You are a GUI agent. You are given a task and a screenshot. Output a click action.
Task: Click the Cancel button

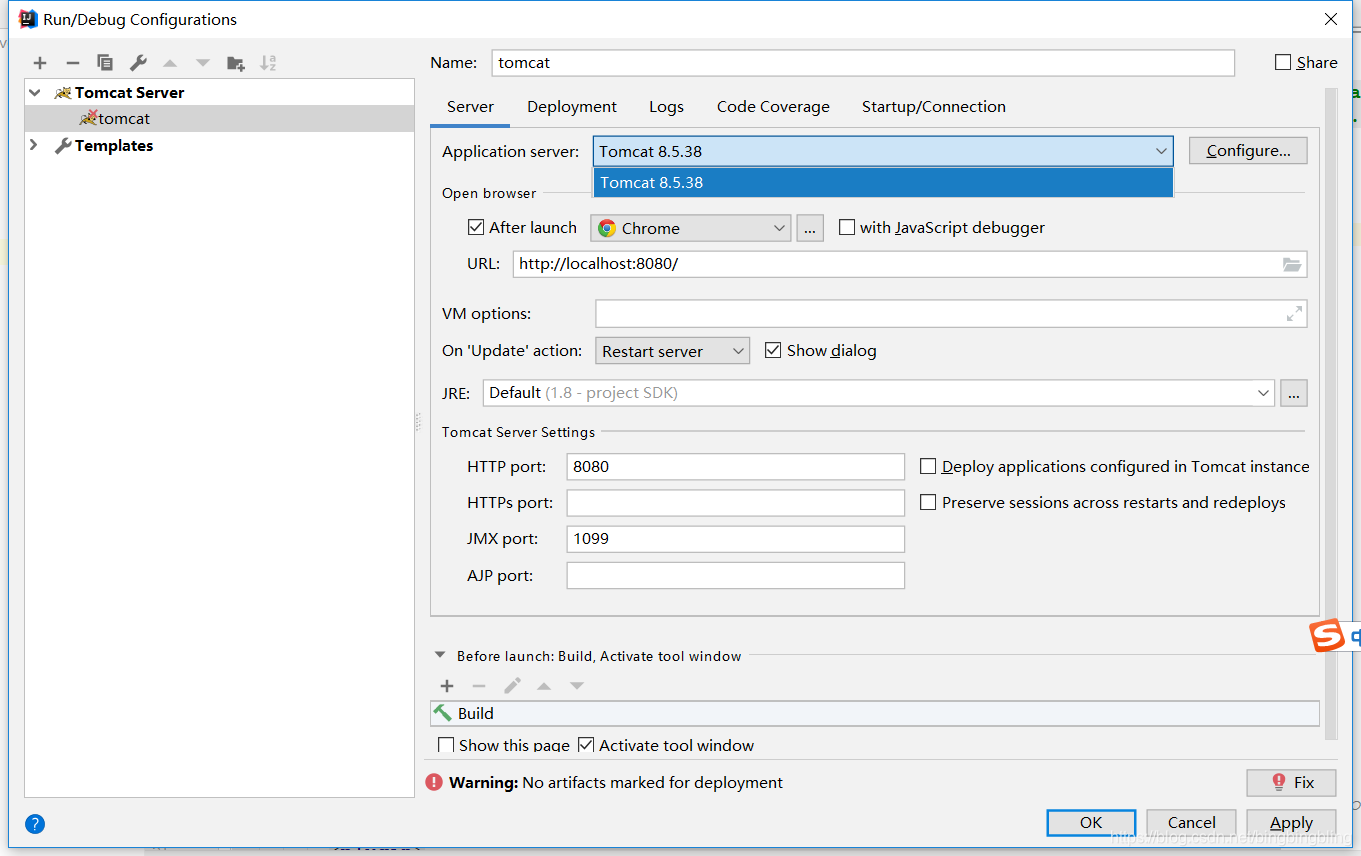pos(1191,823)
